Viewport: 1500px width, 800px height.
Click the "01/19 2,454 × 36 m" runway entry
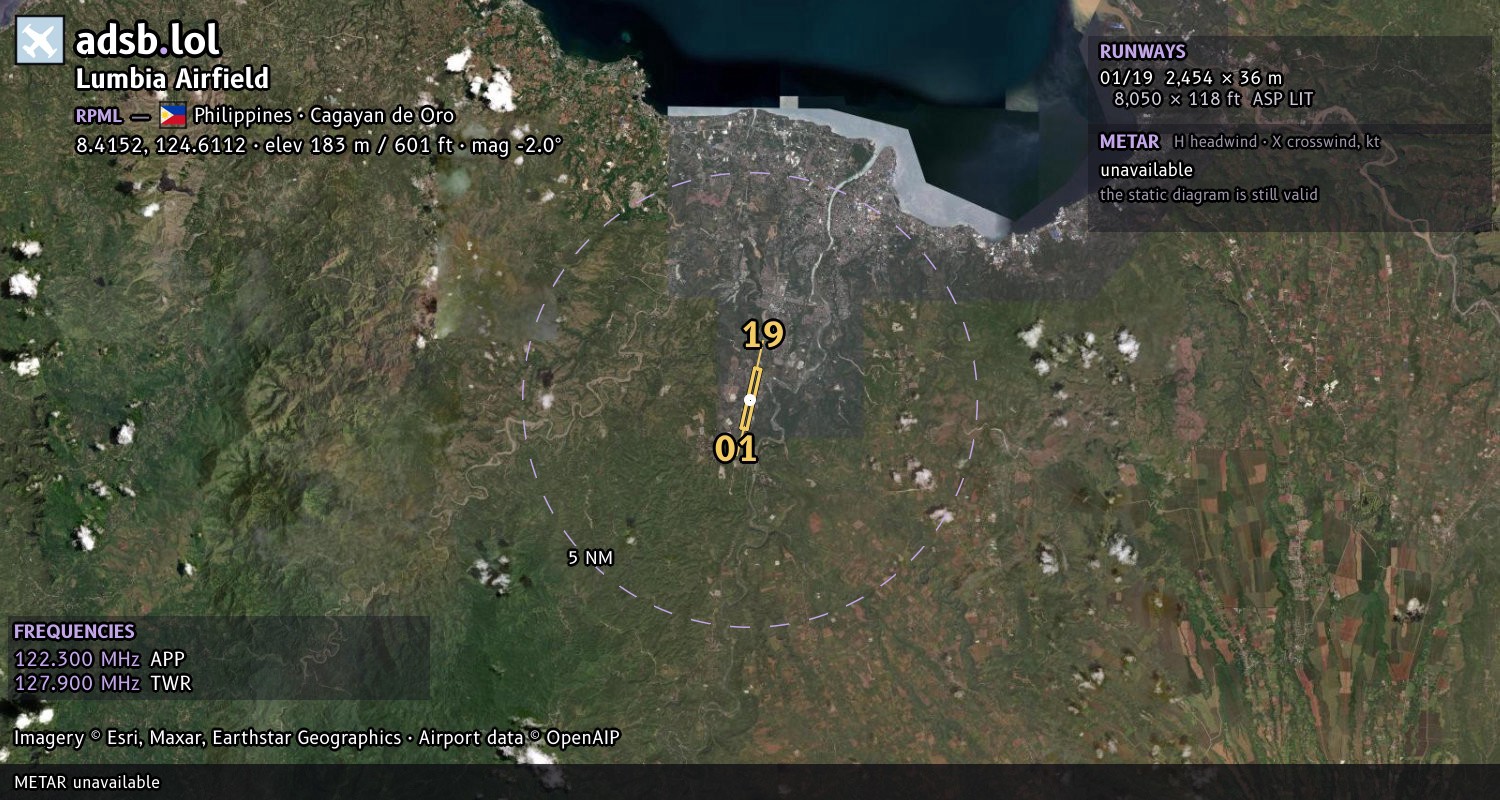(x=1191, y=77)
